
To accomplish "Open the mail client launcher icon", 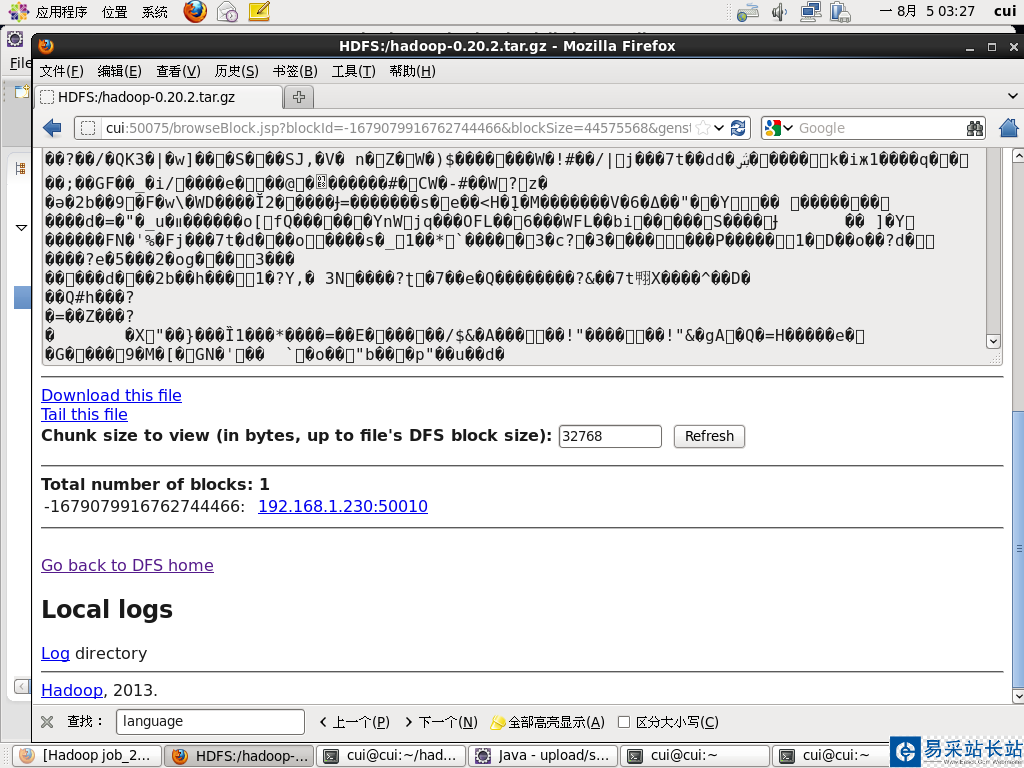I will click(x=227, y=11).
